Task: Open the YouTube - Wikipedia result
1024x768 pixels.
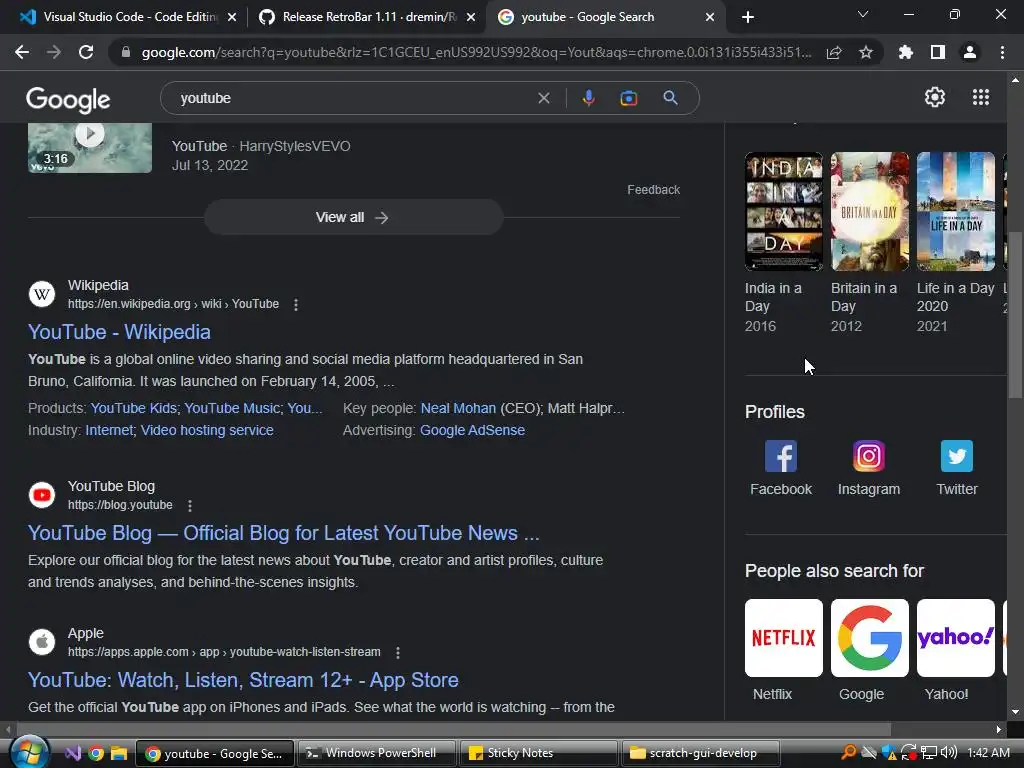Action: [120, 332]
